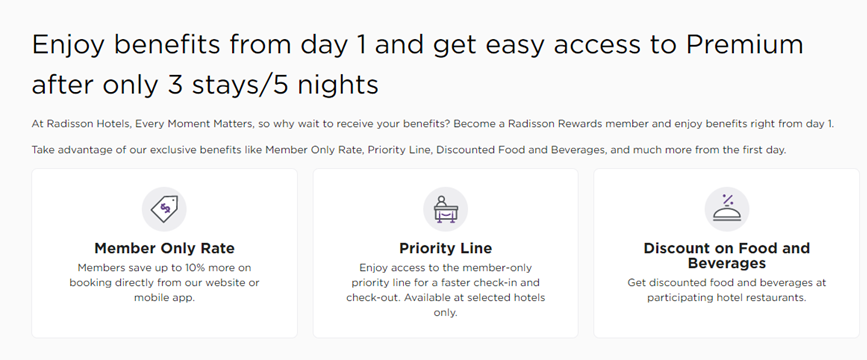Click the paragraph starting At Radisson Hotels
This screenshot has height=360, width=867.
coord(432,124)
